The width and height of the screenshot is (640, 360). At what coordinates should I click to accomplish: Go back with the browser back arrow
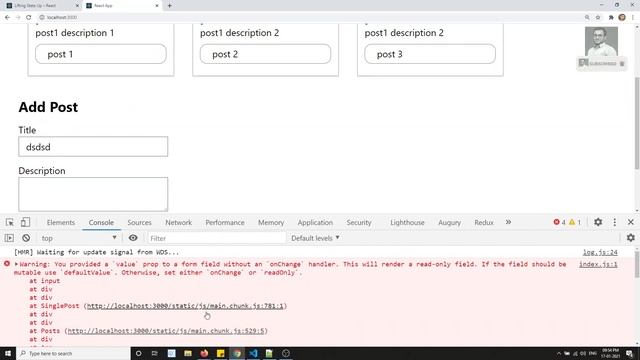coord(7,17)
